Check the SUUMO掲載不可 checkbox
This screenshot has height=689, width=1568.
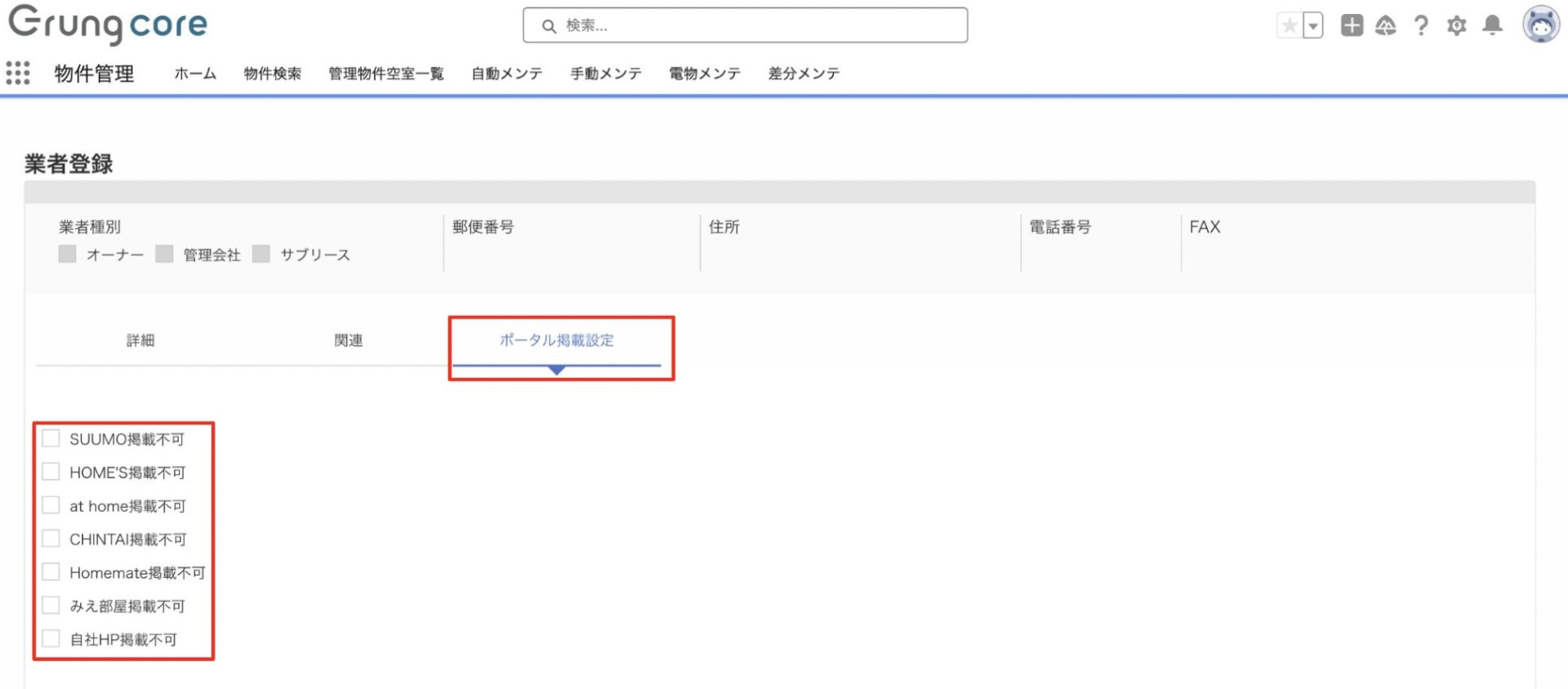(51, 438)
